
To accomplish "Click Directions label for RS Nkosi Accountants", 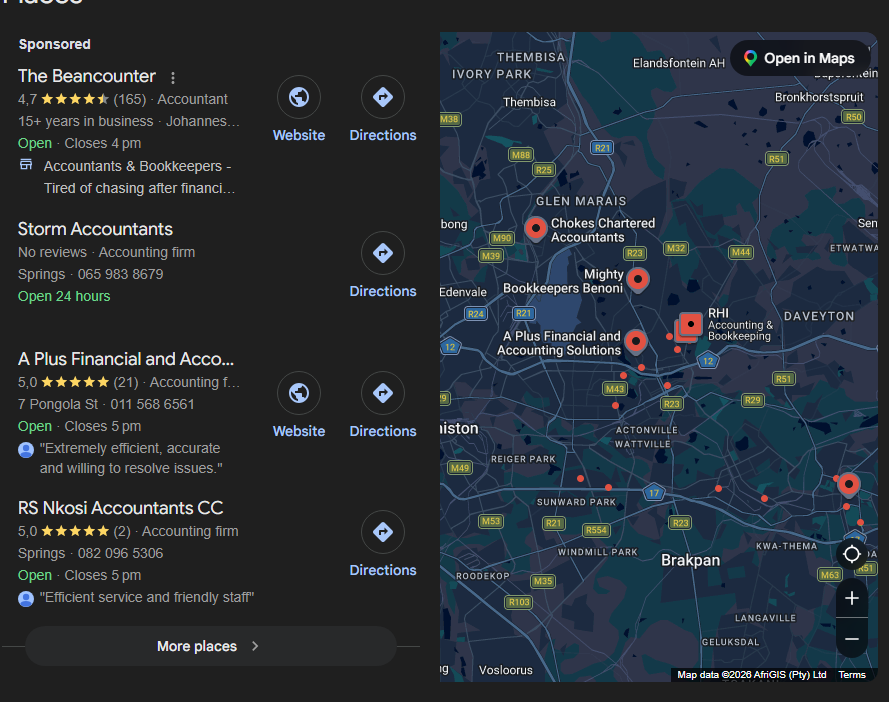I will tap(383, 570).
